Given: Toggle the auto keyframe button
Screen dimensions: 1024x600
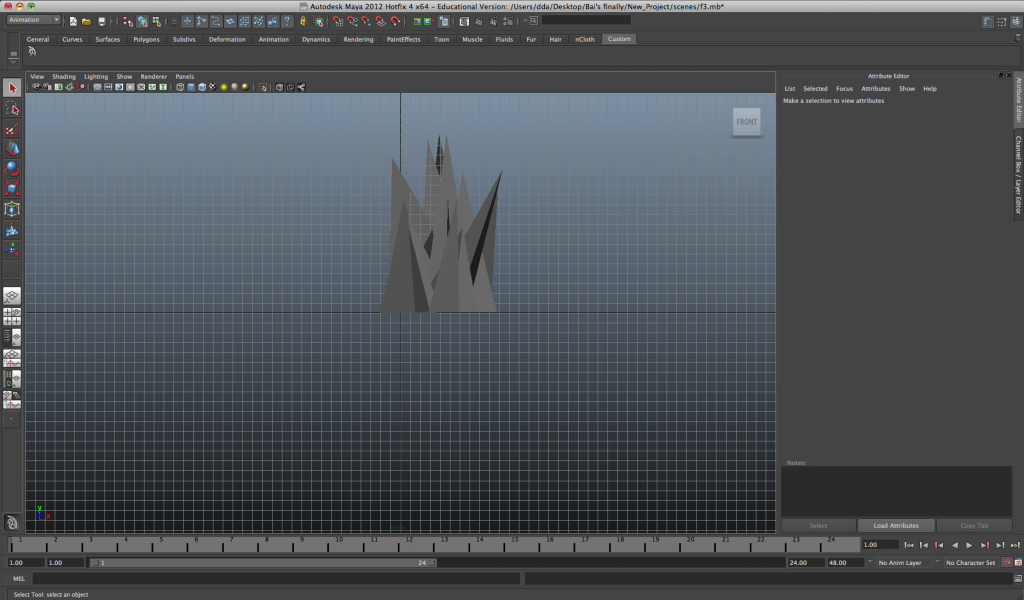Looking at the screenshot, I should (x=1006, y=563).
